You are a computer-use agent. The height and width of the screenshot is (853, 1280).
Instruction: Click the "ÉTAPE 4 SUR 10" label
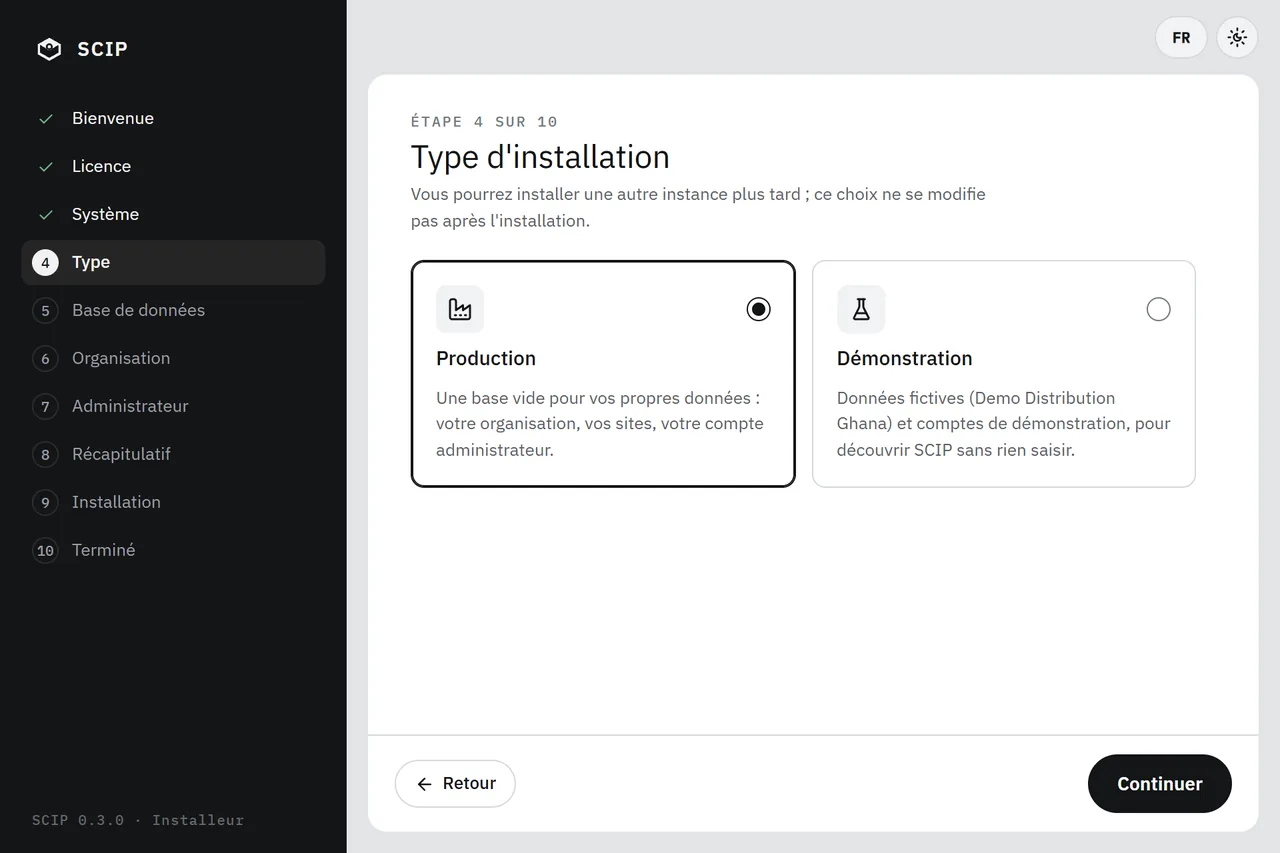[x=484, y=122]
